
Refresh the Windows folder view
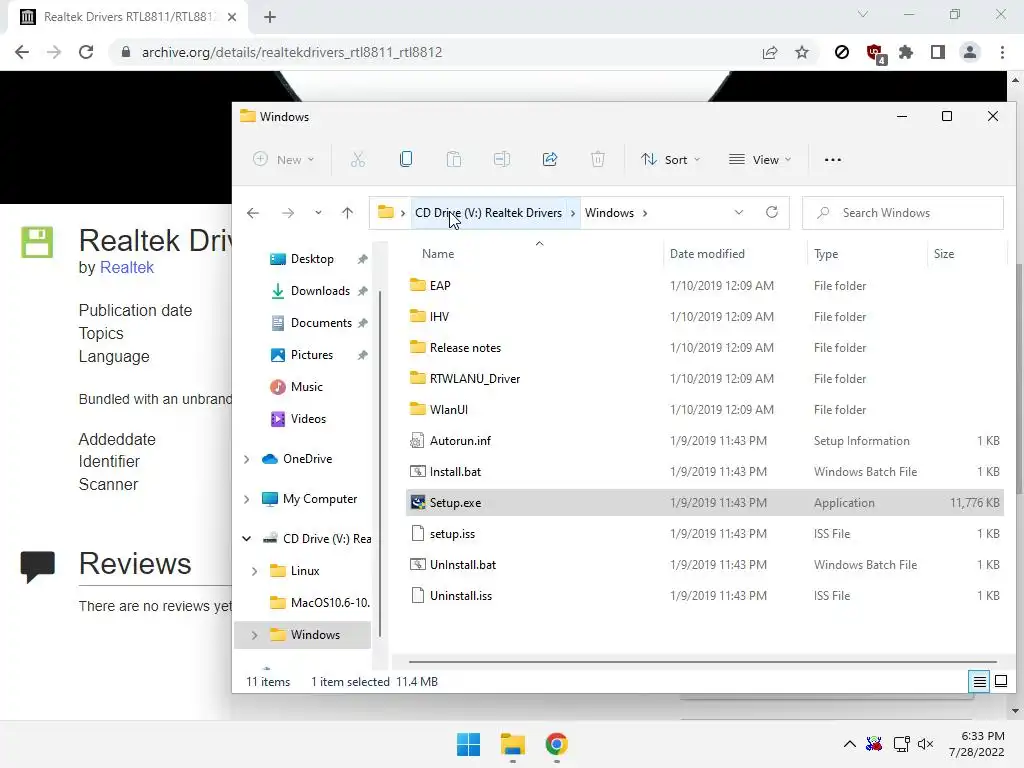click(x=772, y=212)
